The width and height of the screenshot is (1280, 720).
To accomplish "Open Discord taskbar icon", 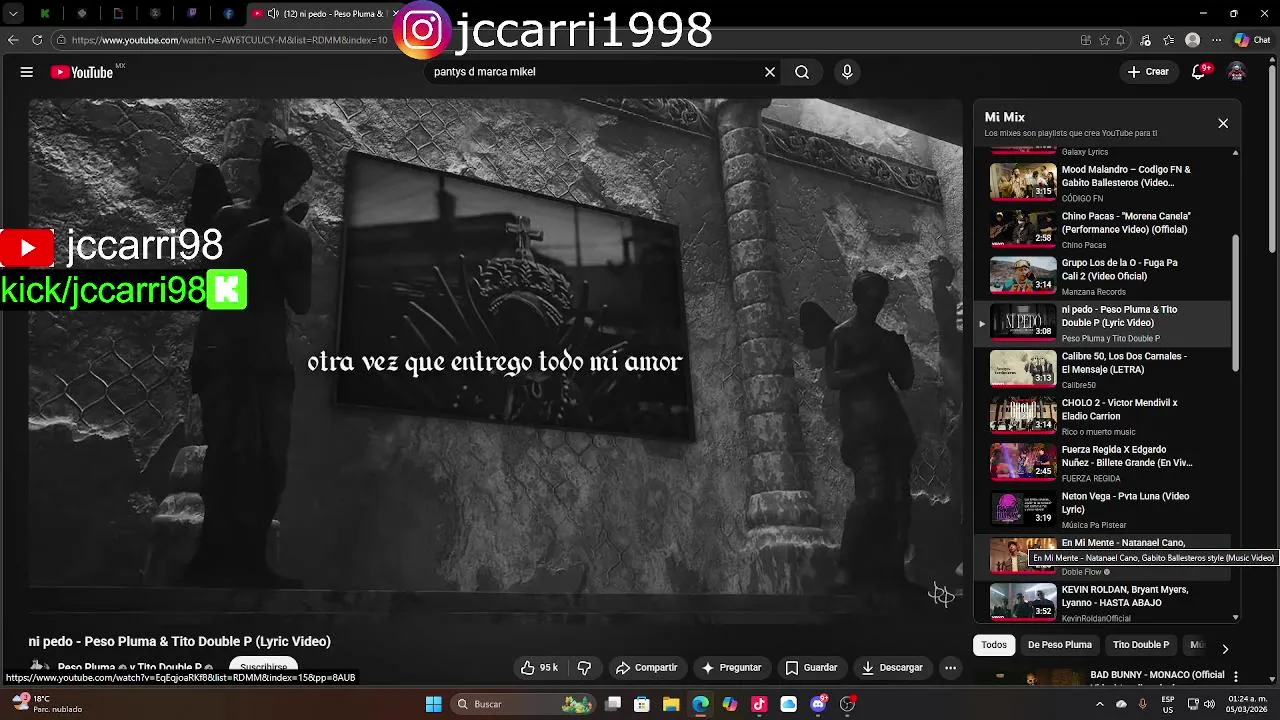I will 818,704.
